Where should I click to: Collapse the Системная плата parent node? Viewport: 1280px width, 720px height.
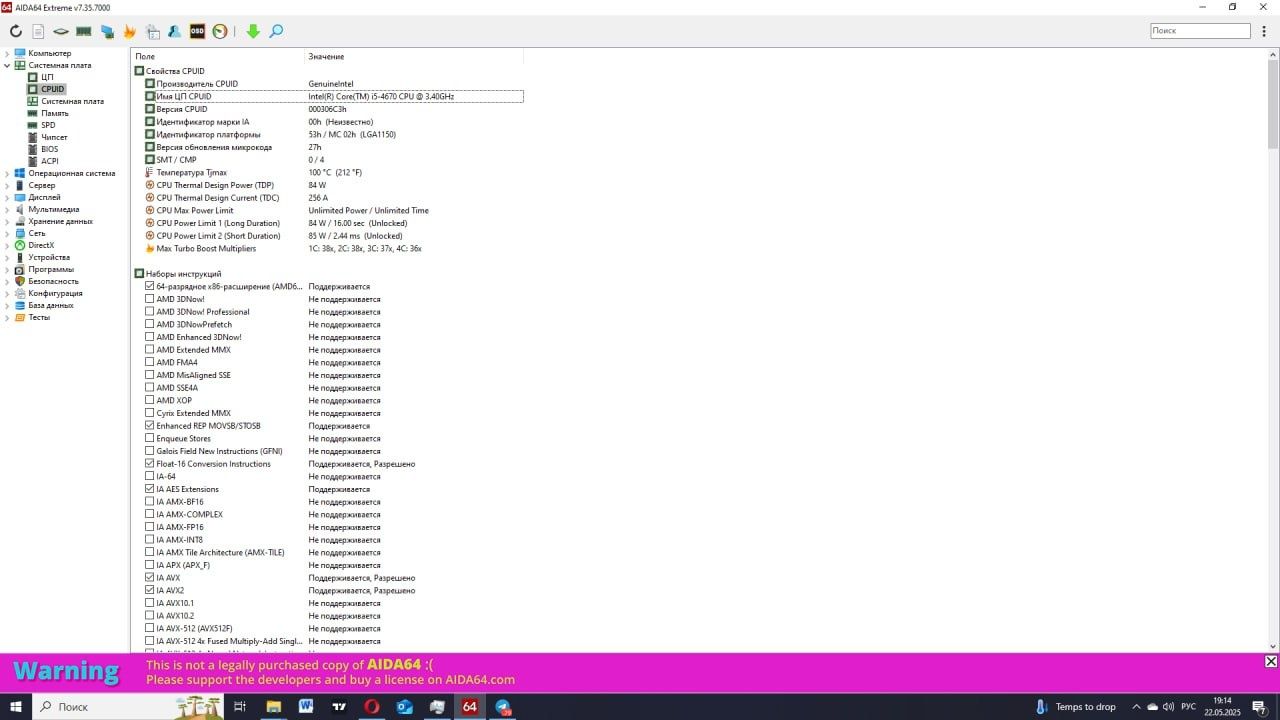click(7, 65)
